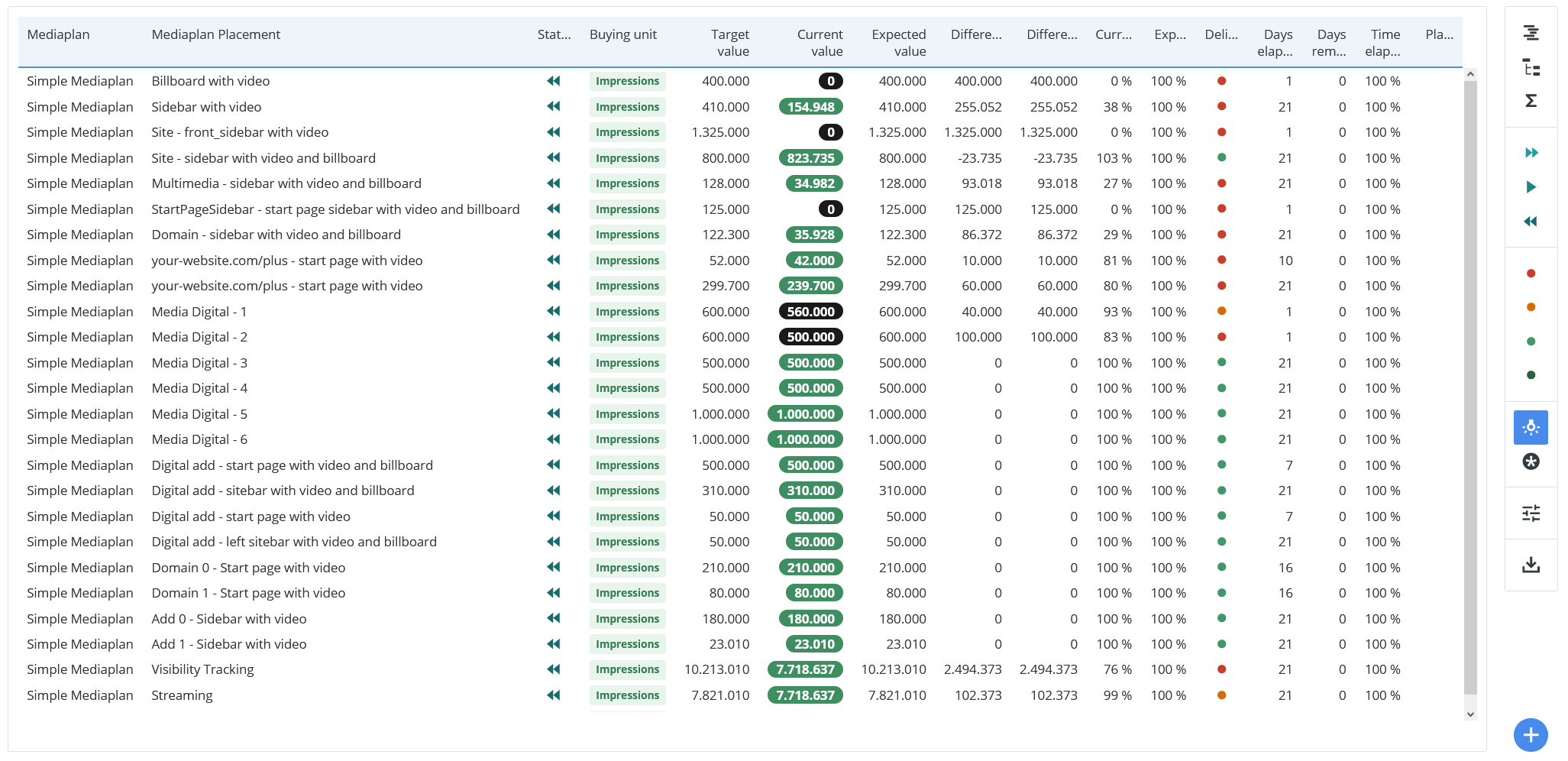
Task: Click the 42.000 current value badge
Action: click(x=814, y=261)
